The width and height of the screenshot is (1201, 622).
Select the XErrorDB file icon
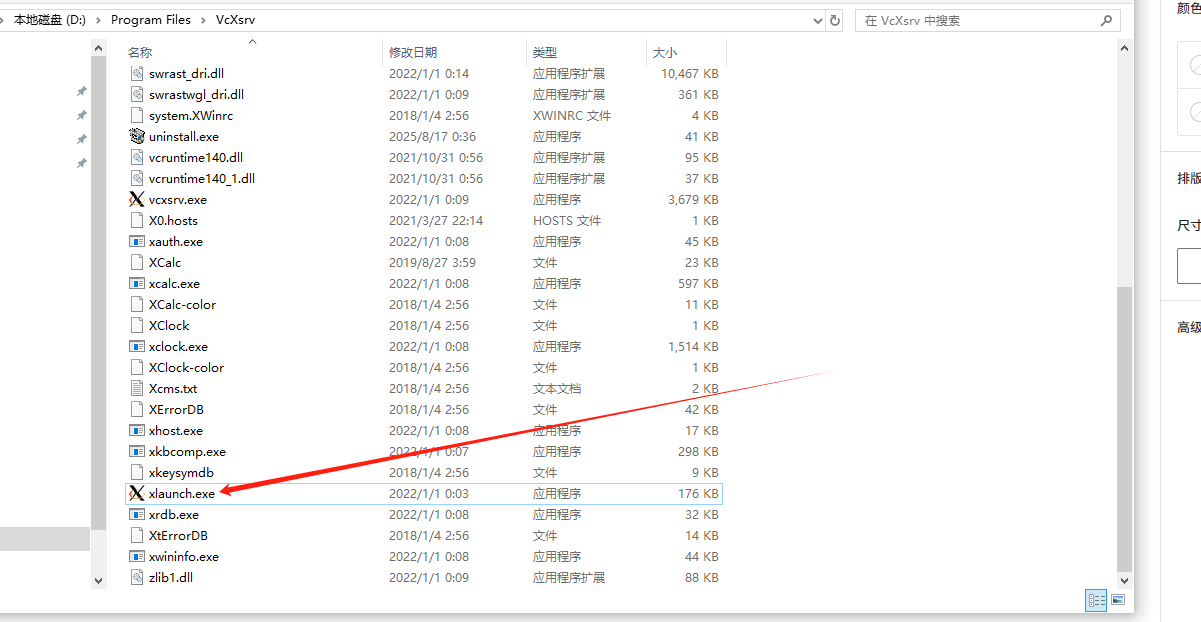138,410
